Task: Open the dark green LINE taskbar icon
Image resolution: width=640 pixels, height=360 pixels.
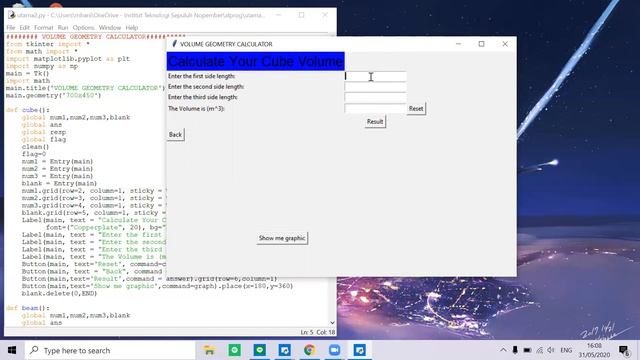Action: 260,350
